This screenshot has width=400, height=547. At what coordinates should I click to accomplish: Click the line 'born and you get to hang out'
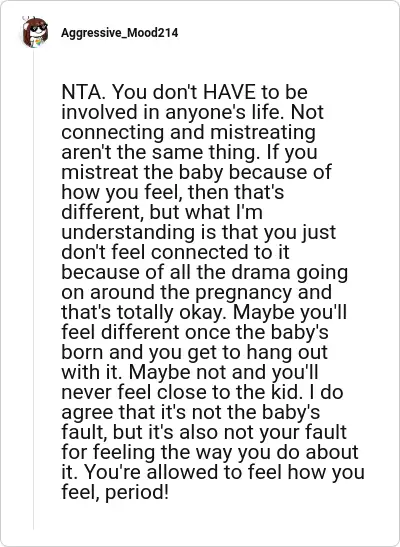tap(195, 352)
